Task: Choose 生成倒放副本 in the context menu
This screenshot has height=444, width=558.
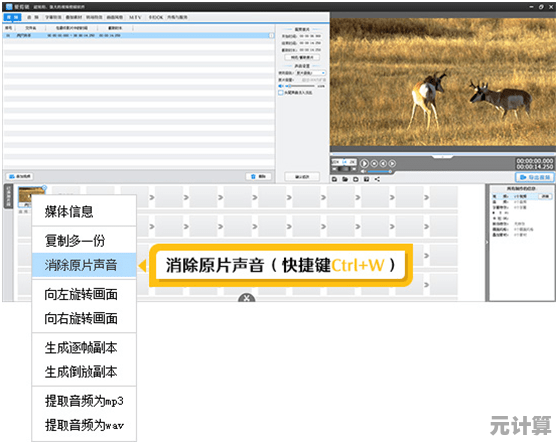Action: [84, 372]
